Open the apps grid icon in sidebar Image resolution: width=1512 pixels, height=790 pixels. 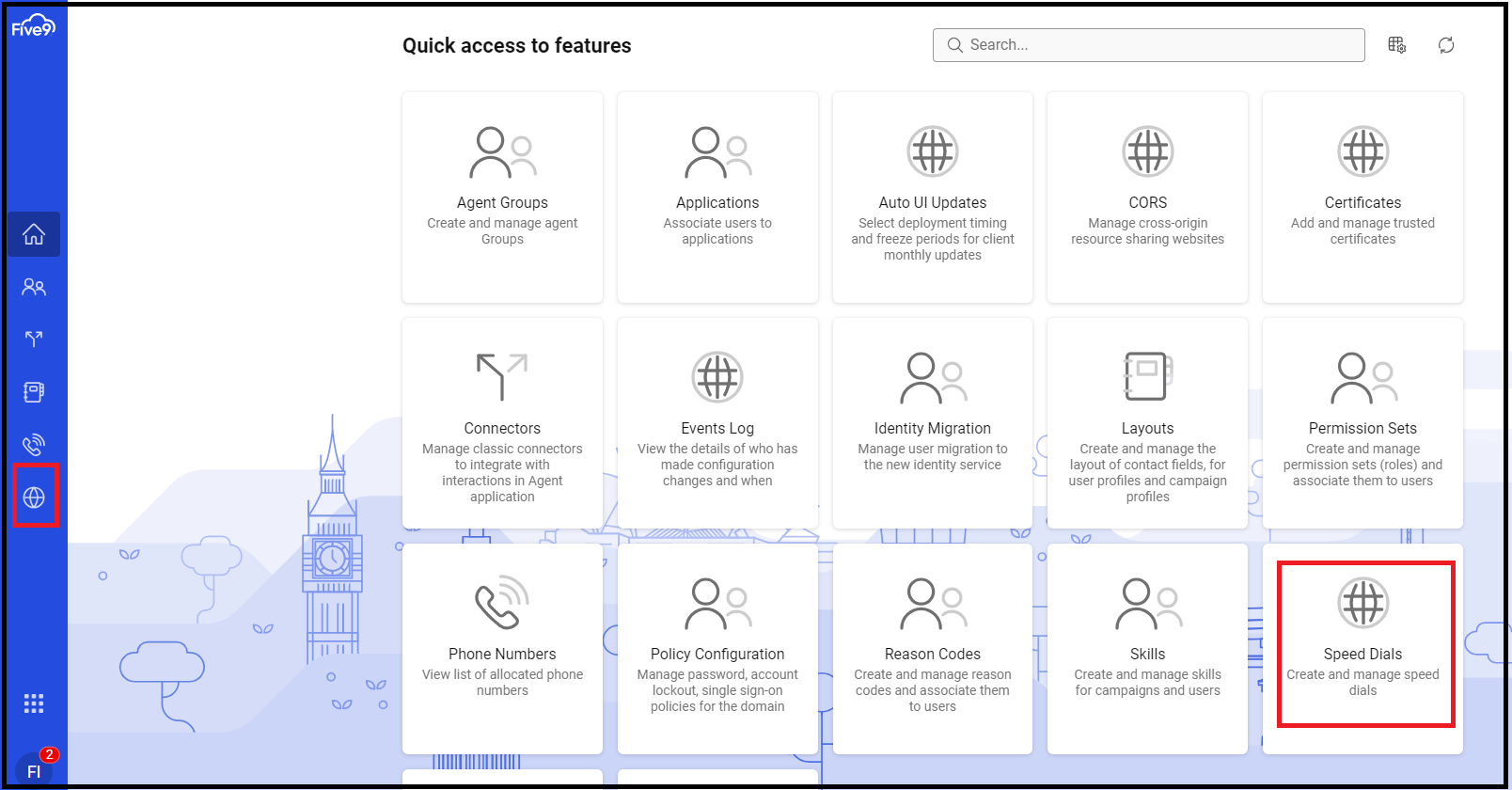tap(34, 703)
